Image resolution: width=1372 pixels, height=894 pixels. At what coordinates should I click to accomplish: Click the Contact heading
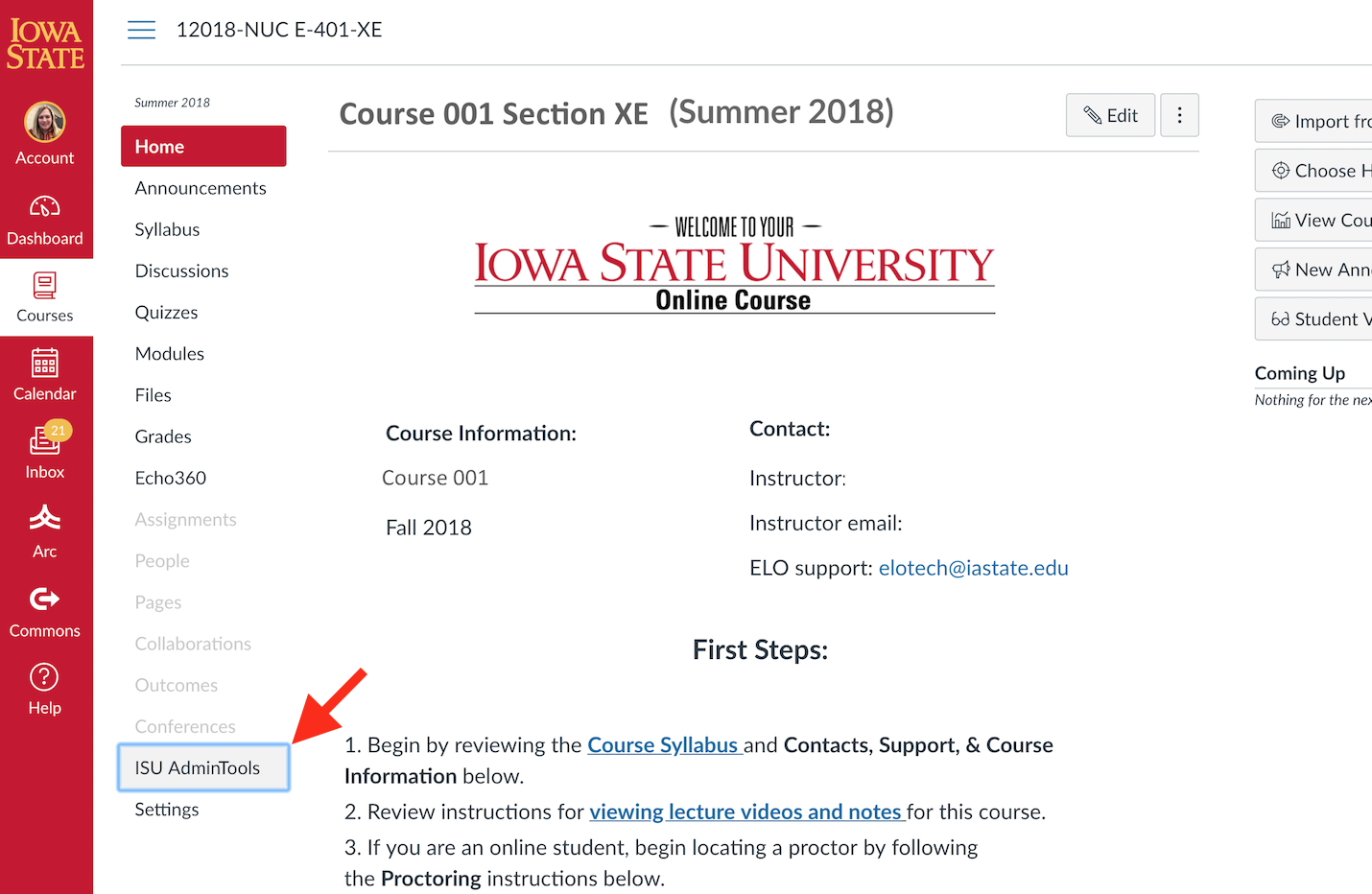click(790, 429)
